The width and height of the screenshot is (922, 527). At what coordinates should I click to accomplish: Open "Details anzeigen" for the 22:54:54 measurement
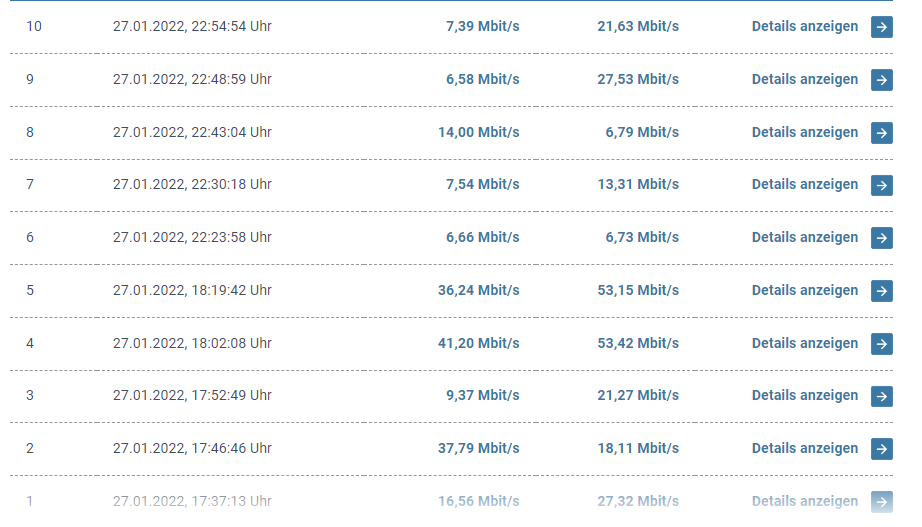click(x=804, y=27)
